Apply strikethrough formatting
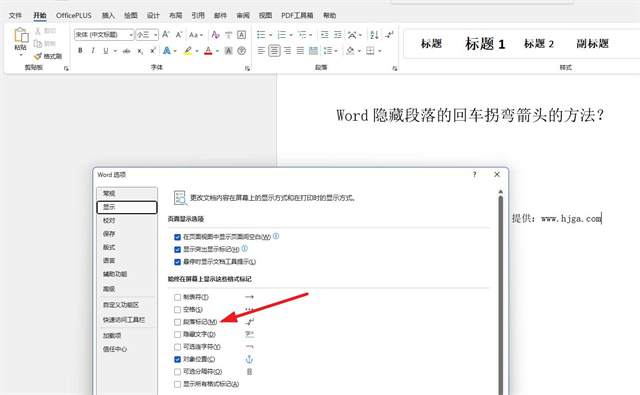The width and height of the screenshot is (640, 395). pos(127,51)
